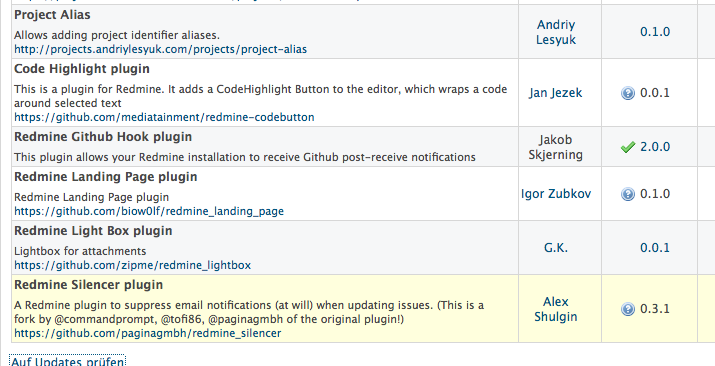Select the 'Code Highlight plugin' title
The image size is (715, 366).
click(x=82, y=69)
